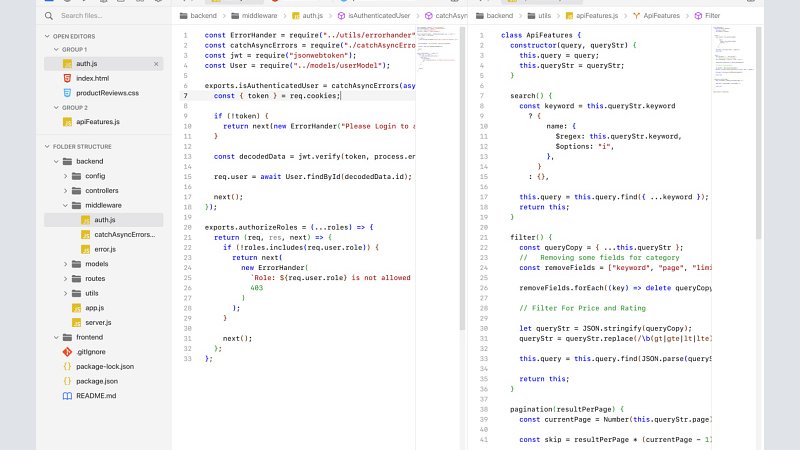Collapse the Group 2 editors list
The height and width of the screenshot is (450, 800).
pos(53,107)
